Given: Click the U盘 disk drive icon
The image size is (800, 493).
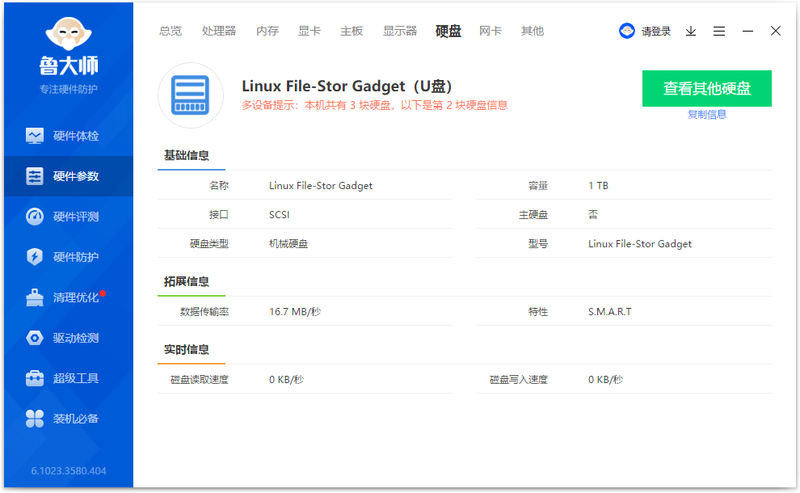Looking at the screenshot, I should (190, 95).
